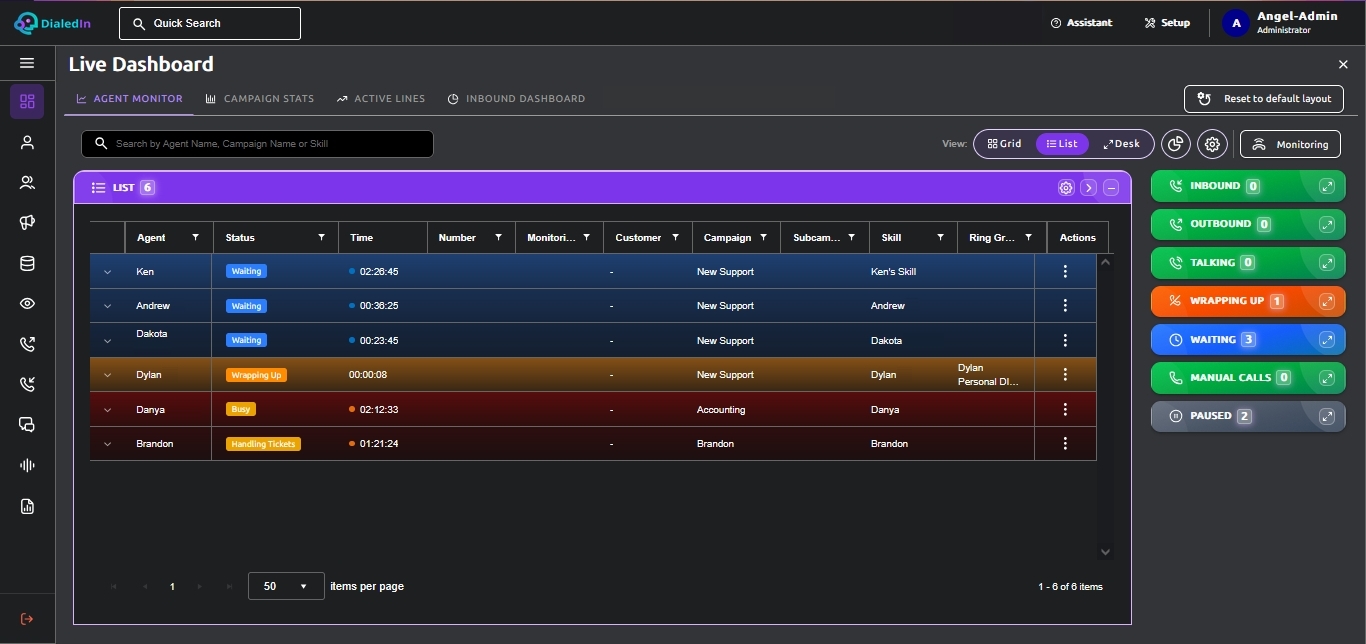Viewport: 1366px width, 644px height.
Task: Expand the Outbound card
Action: click(1327, 224)
